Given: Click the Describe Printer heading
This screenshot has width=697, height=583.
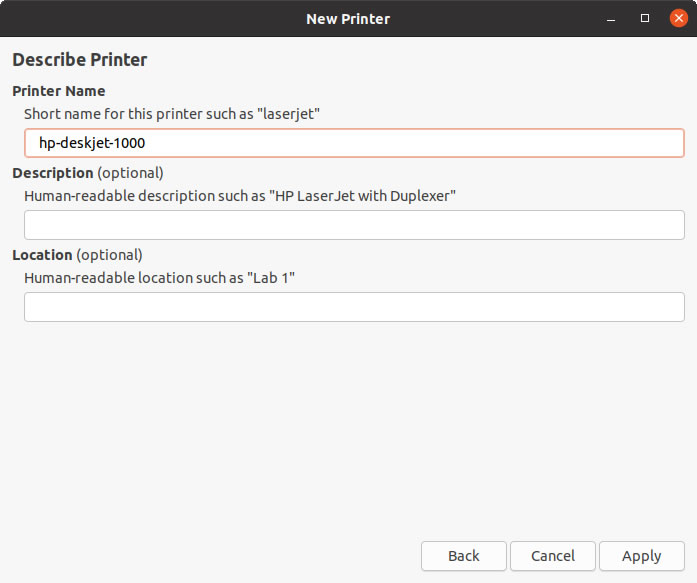Looking at the screenshot, I should [x=80, y=60].
